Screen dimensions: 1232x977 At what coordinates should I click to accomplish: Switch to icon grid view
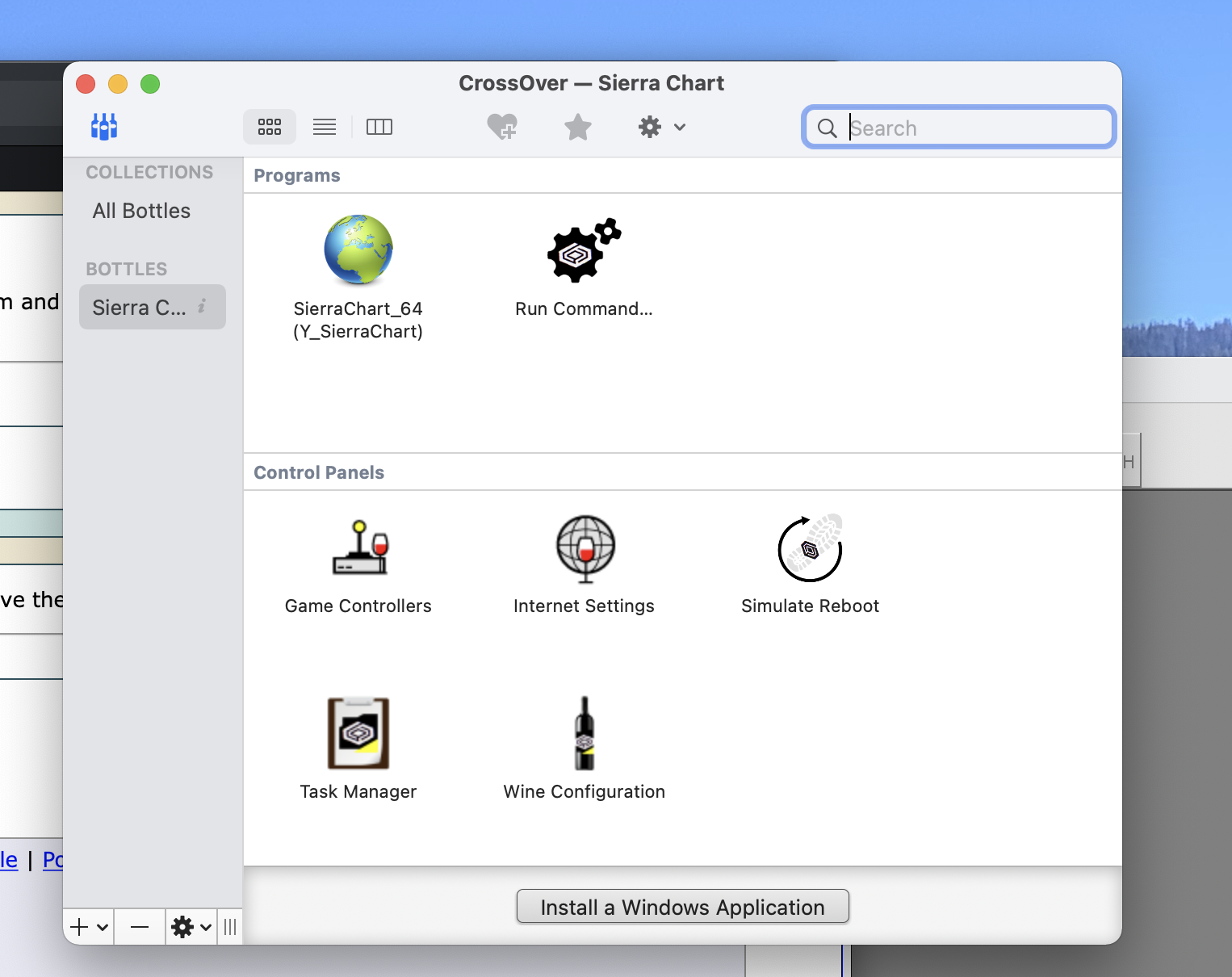(270, 127)
